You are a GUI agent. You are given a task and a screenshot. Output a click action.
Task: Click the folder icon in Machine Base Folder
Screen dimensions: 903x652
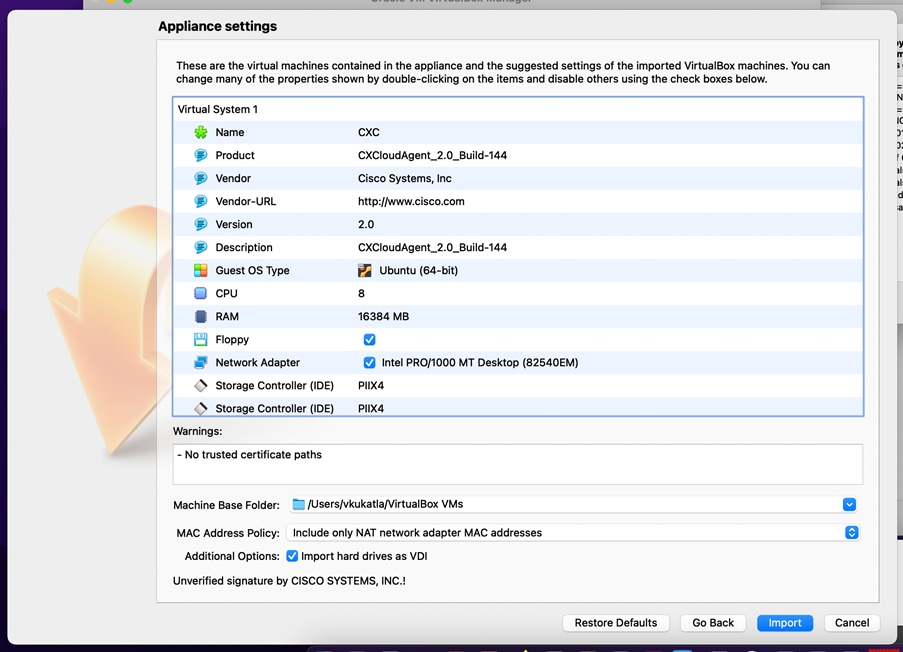click(298, 505)
